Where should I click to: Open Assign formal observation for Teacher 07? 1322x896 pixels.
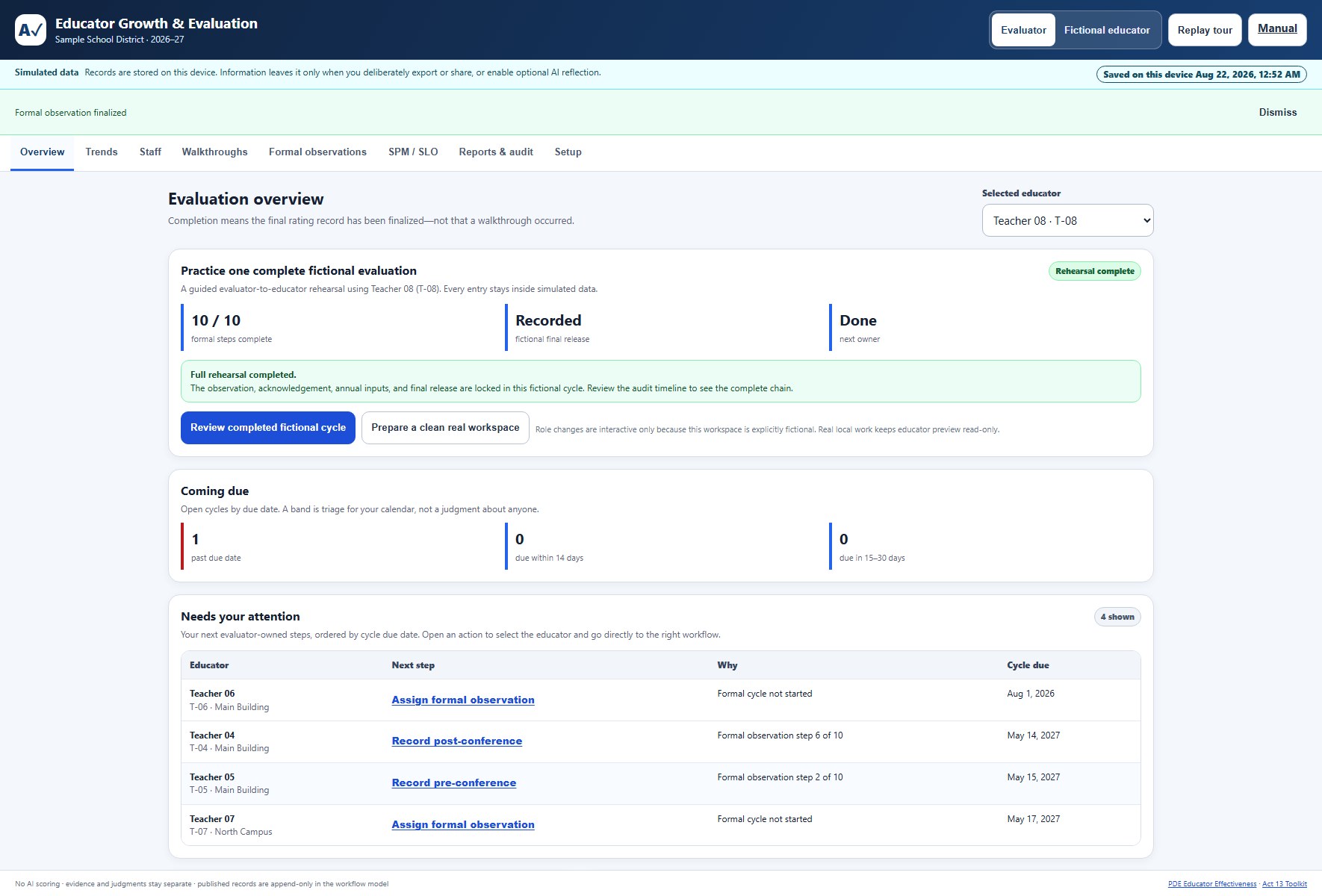coord(463,824)
